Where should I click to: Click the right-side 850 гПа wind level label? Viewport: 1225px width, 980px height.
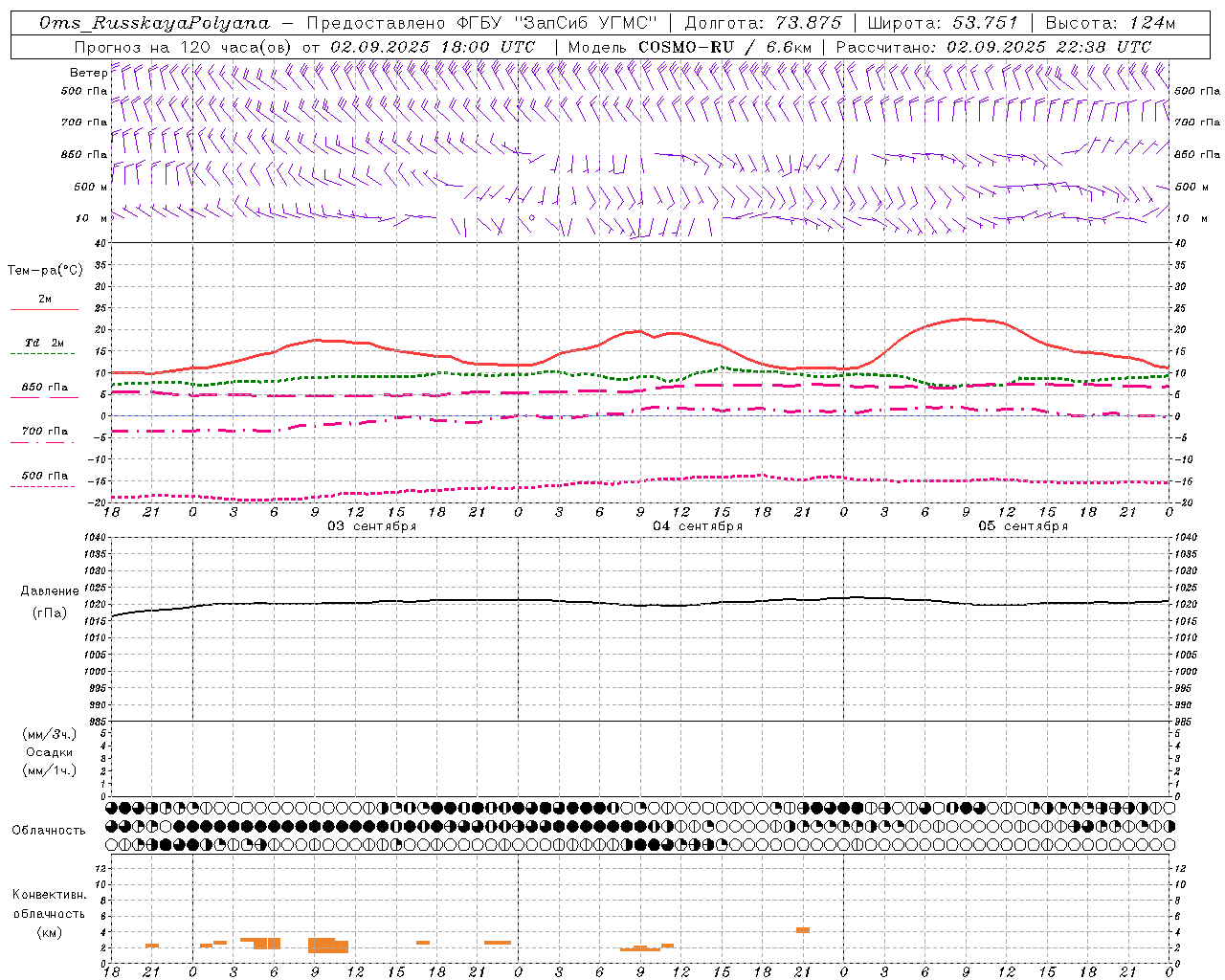coord(1197,154)
